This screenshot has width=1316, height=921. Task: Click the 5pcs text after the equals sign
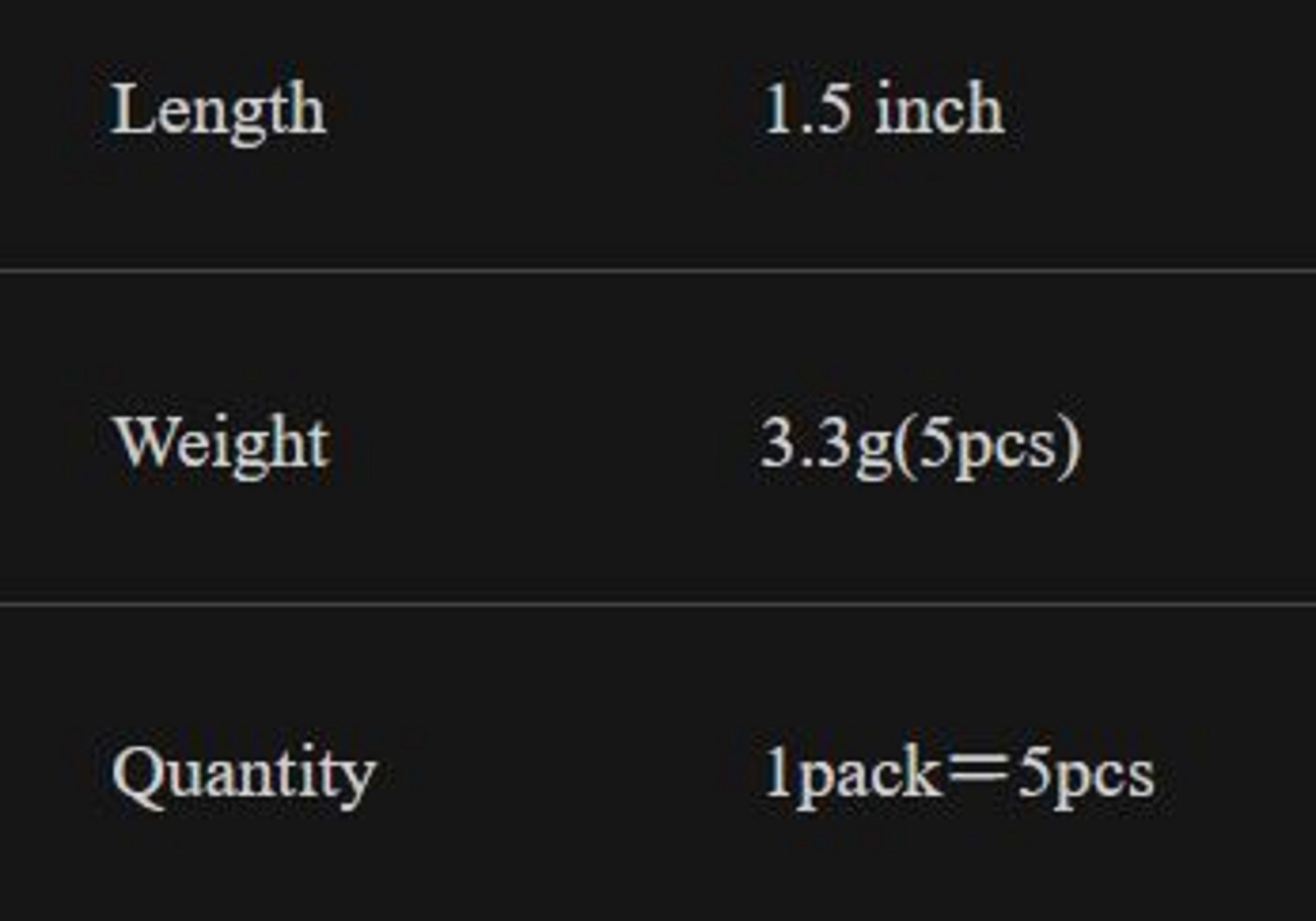1086,775
